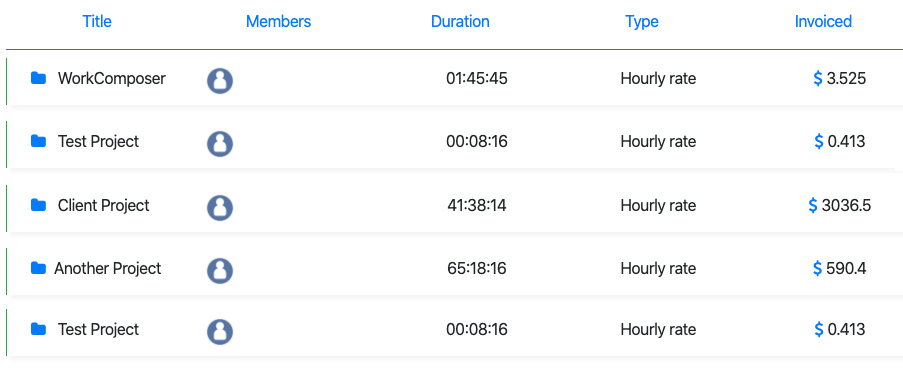Select the folder icon beside Another Project

tap(38, 268)
